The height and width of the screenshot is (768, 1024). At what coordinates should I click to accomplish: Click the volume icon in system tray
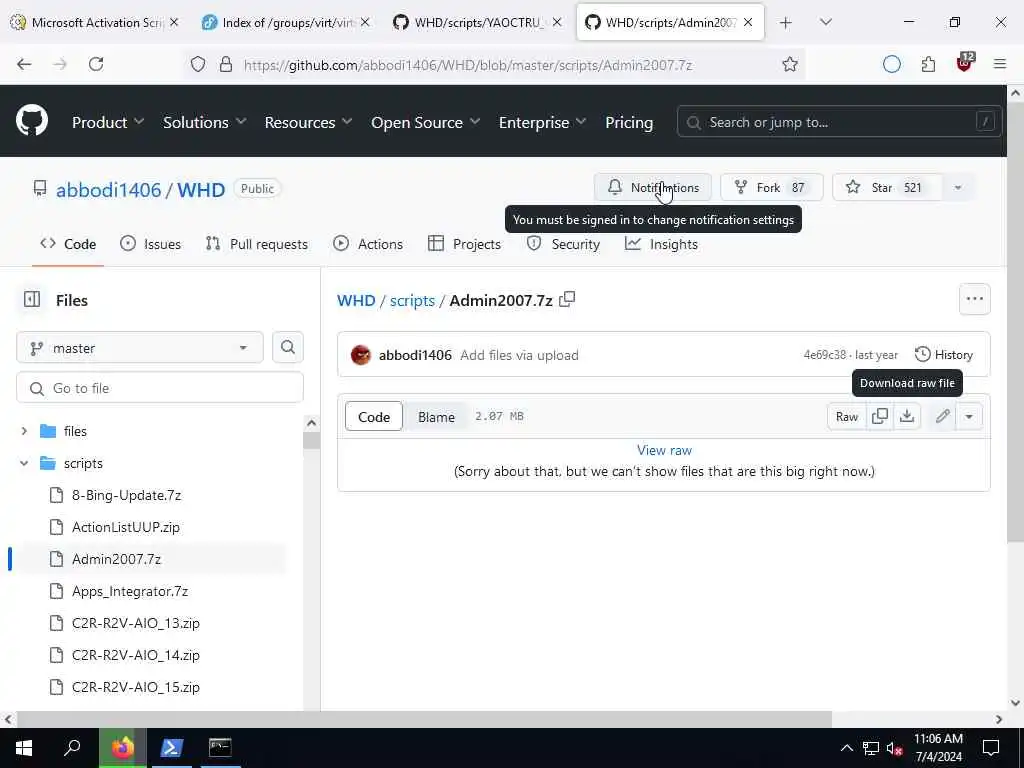click(x=895, y=748)
